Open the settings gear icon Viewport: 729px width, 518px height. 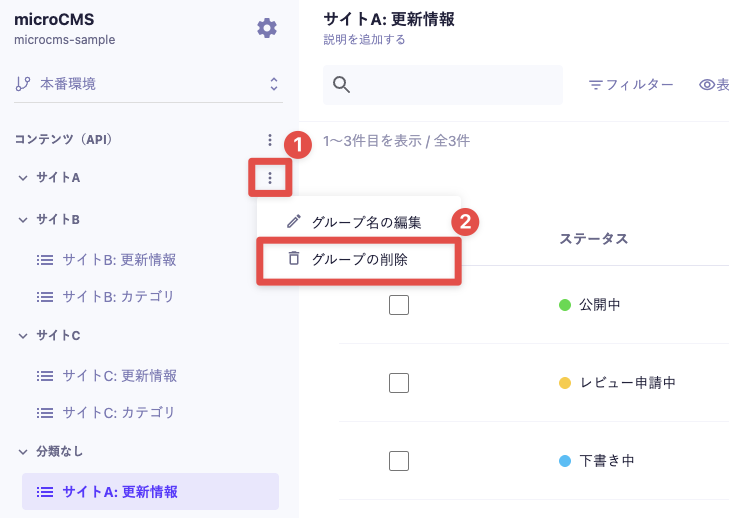tap(267, 28)
